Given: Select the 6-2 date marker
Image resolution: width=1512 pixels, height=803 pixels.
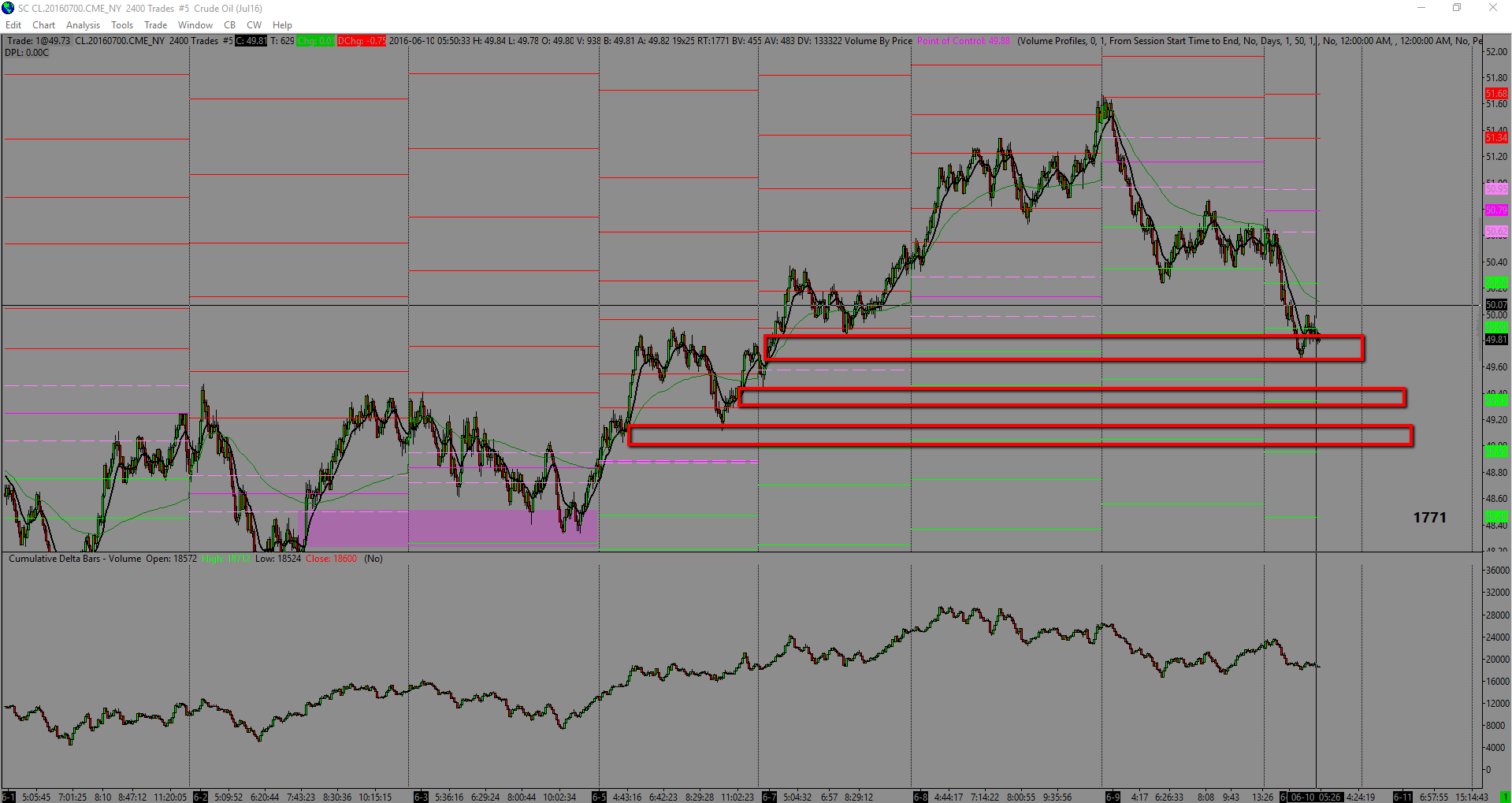Looking at the screenshot, I should [x=200, y=797].
